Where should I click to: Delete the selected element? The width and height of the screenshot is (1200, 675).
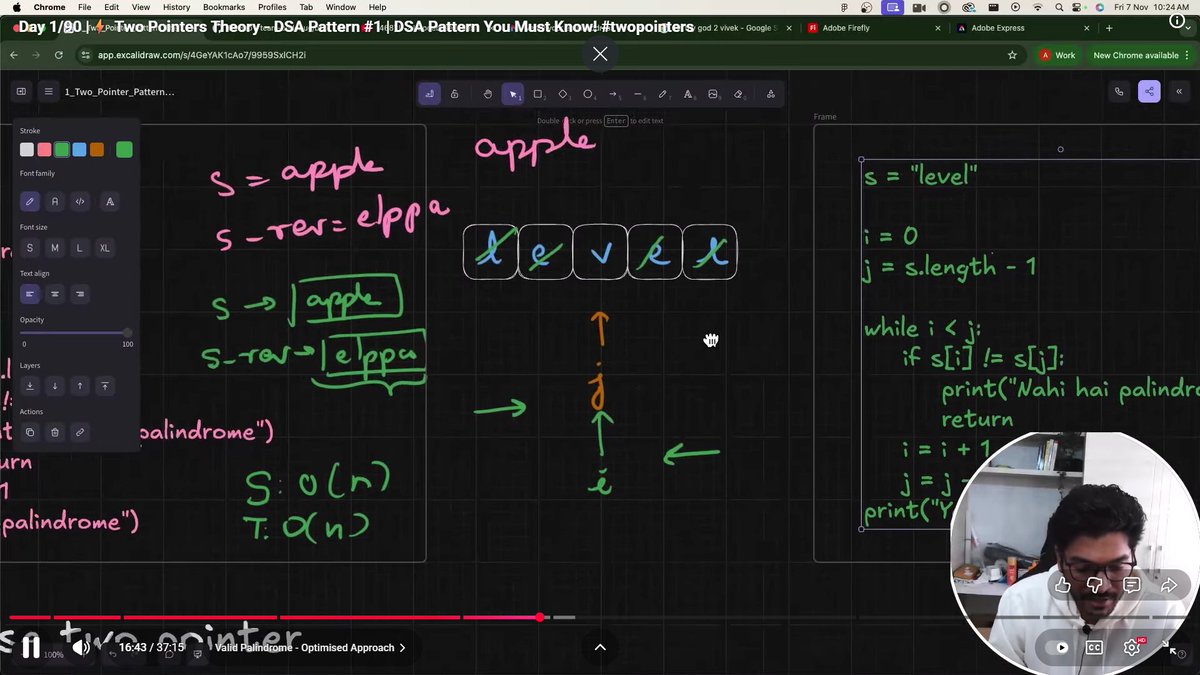pos(55,432)
